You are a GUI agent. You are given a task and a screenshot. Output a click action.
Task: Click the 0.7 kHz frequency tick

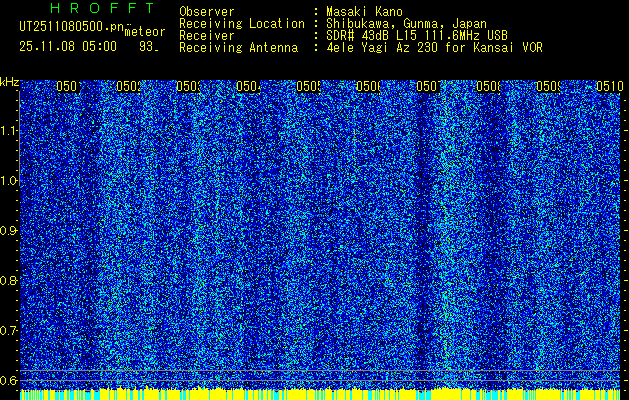pos(10,330)
